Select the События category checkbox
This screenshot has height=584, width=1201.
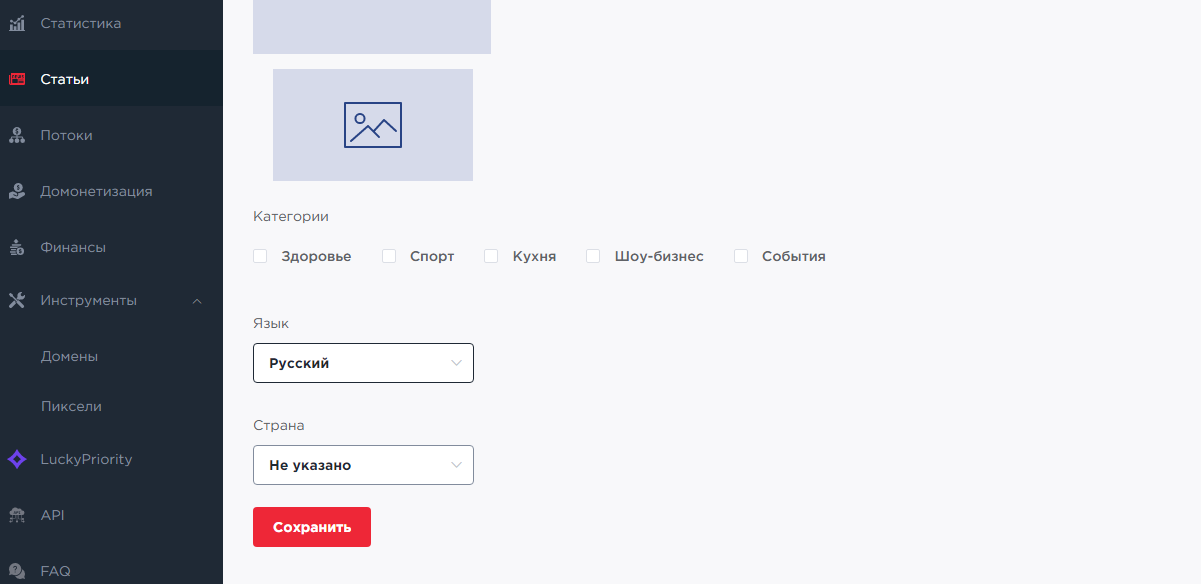tap(741, 256)
